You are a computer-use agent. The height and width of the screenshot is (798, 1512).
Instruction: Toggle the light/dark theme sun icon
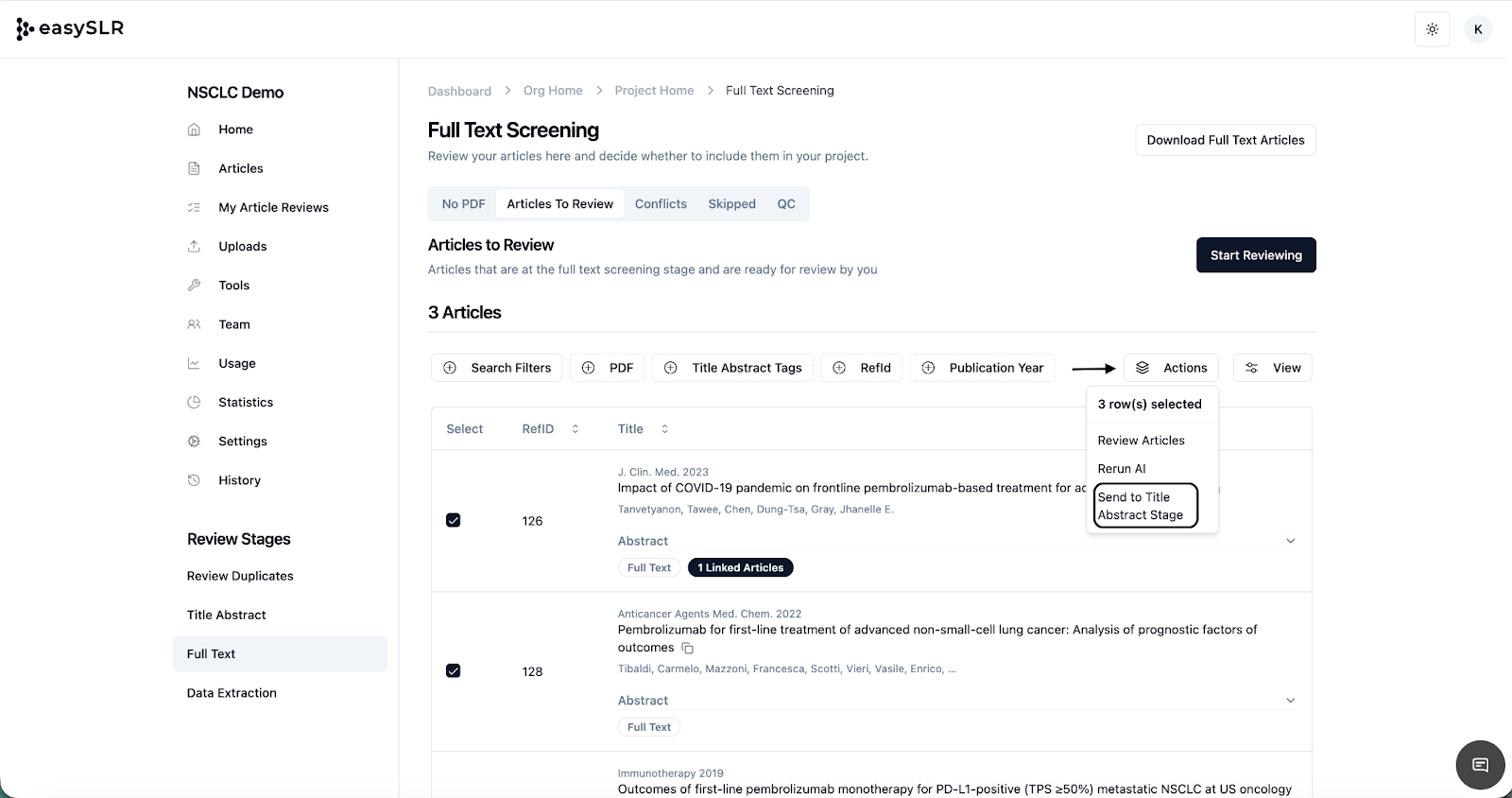point(1432,29)
